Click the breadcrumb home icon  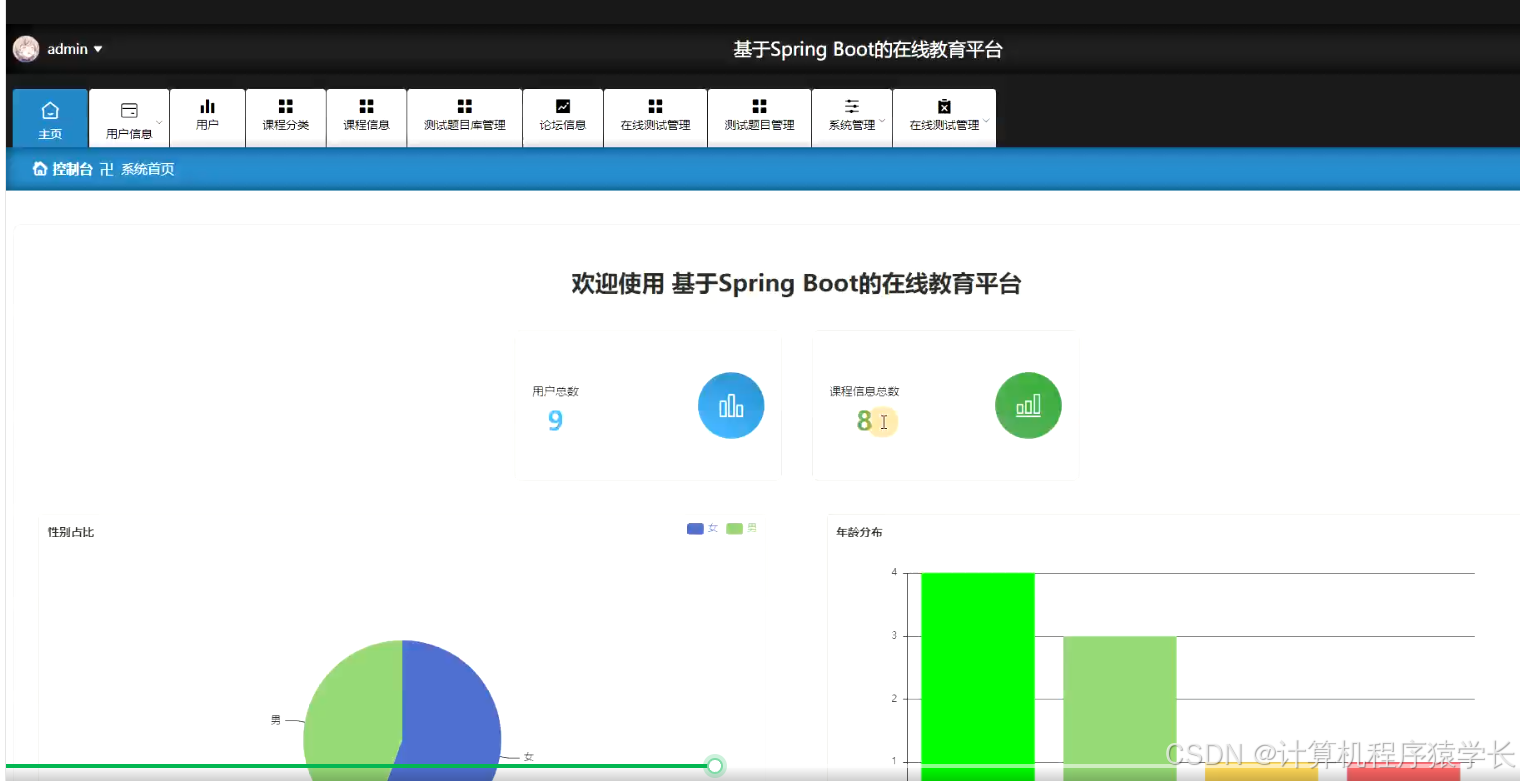[40, 169]
